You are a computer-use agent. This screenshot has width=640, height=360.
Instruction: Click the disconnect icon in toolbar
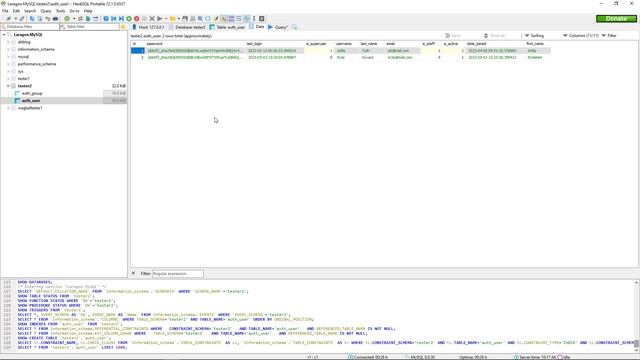(22, 19)
